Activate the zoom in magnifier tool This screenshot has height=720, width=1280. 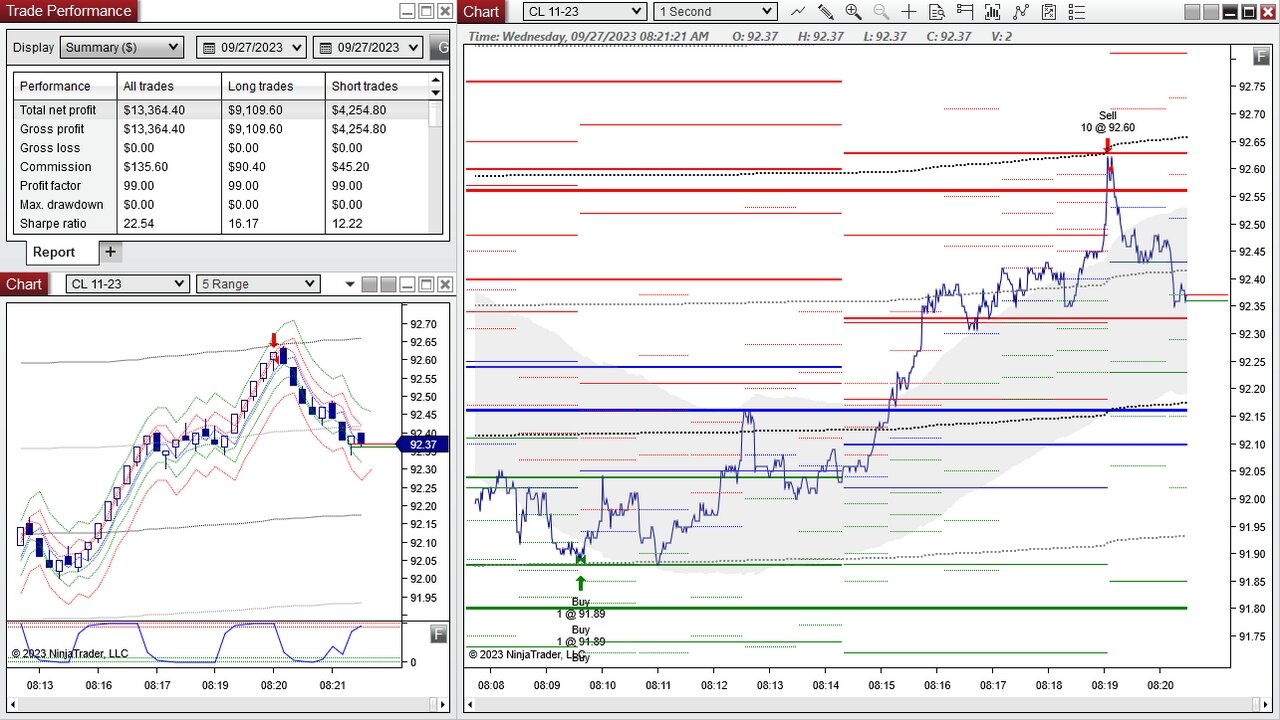tap(853, 12)
